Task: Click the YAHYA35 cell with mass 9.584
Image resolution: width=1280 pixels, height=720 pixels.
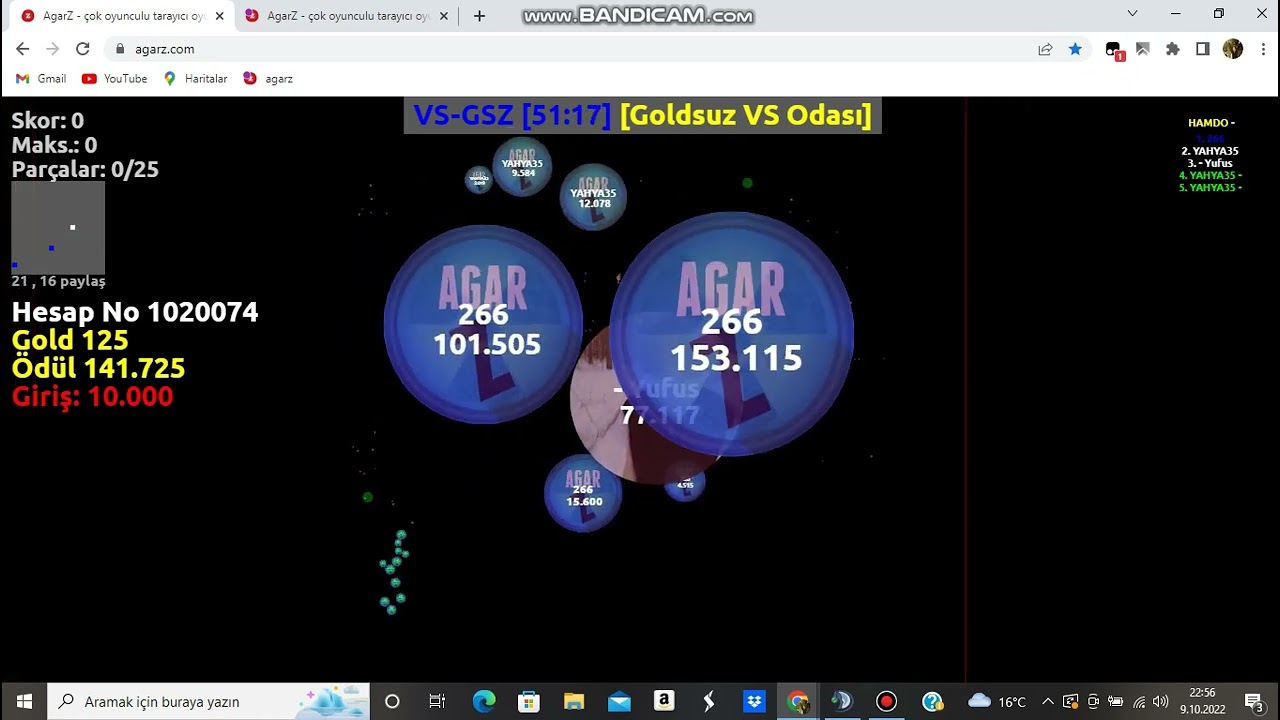Action: coord(522,167)
